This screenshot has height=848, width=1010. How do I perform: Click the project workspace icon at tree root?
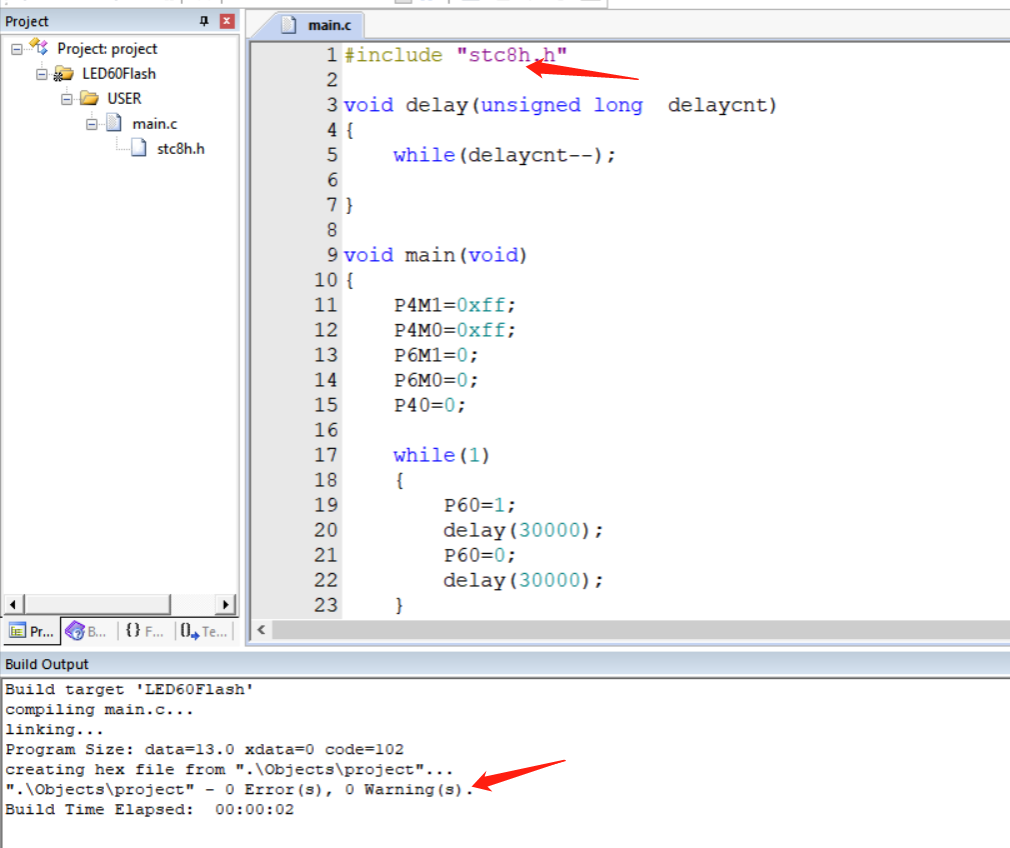coord(39,47)
